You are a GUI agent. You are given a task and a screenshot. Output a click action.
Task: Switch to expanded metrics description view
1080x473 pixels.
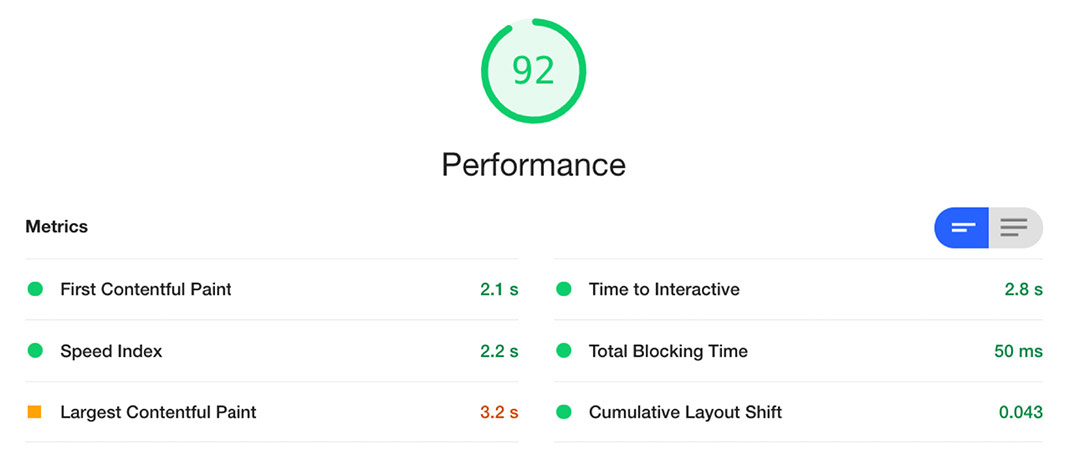click(x=1015, y=228)
